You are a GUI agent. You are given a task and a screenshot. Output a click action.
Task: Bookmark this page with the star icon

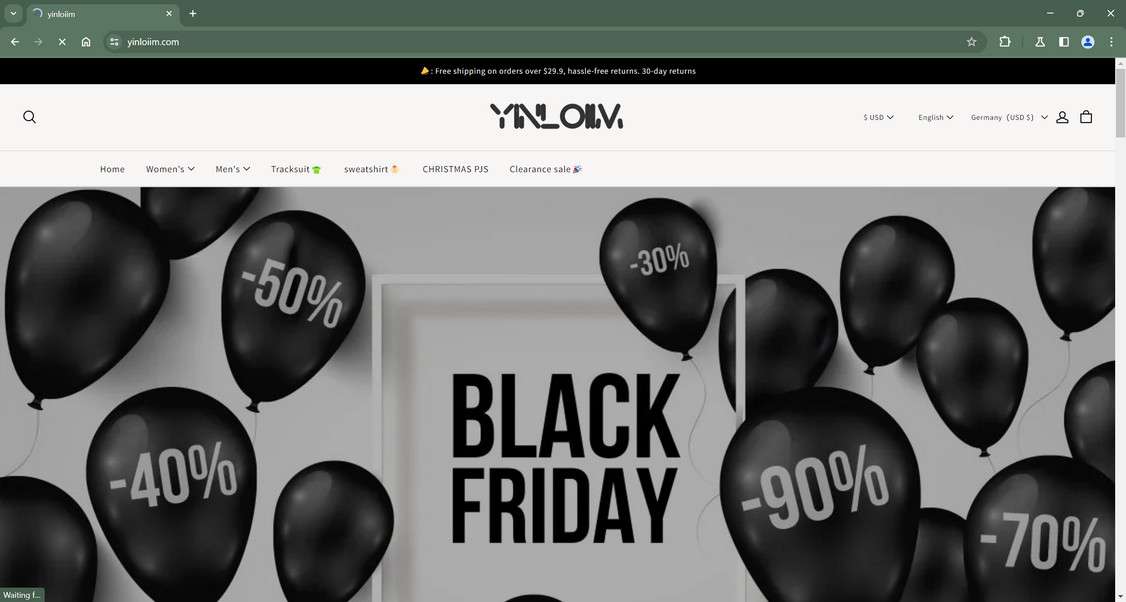pyautogui.click(x=972, y=42)
